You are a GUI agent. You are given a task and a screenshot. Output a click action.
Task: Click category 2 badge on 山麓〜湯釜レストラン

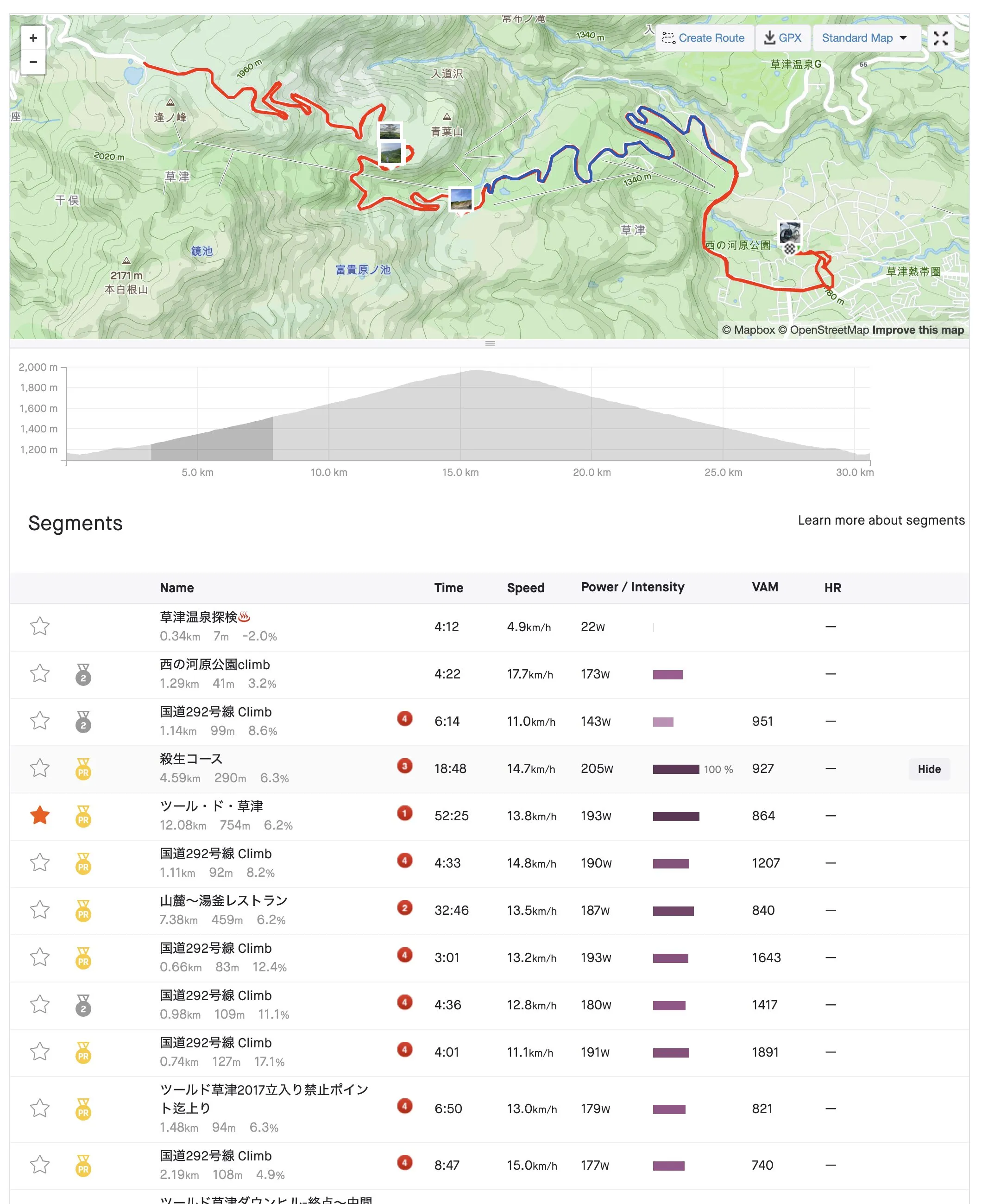click(404, 907)
